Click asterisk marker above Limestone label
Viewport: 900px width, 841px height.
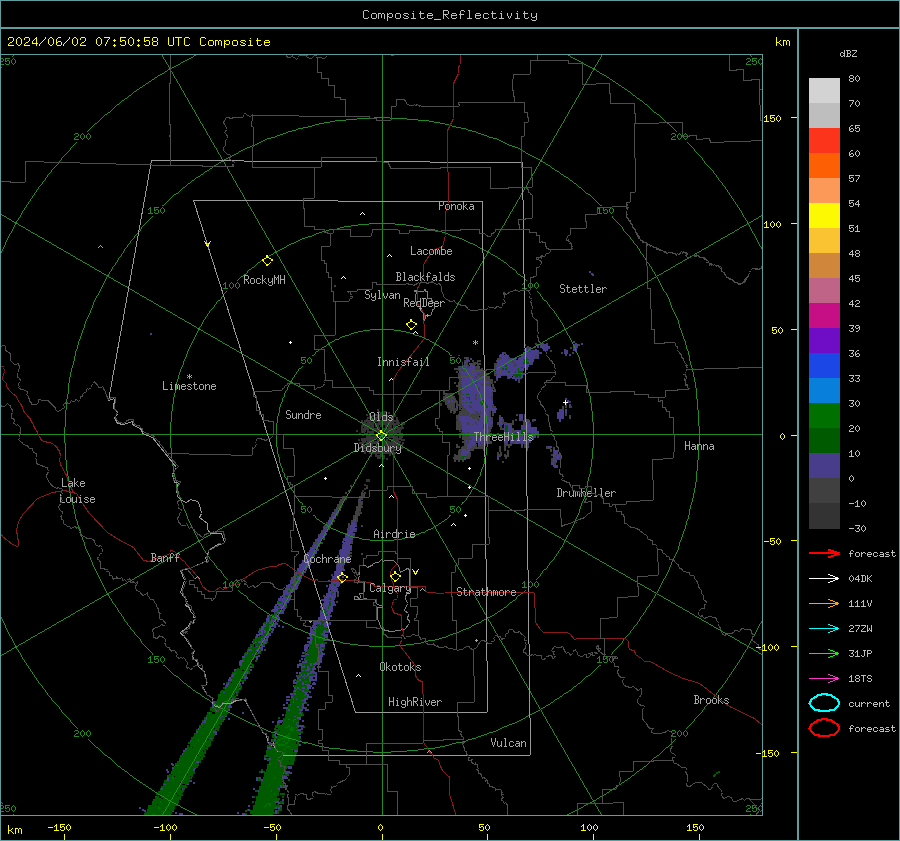pyautogui.click(x=189, y=377)
